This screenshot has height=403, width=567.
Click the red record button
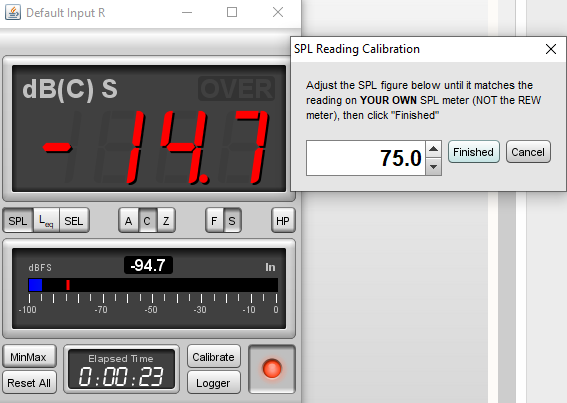[x=272, y=369]
